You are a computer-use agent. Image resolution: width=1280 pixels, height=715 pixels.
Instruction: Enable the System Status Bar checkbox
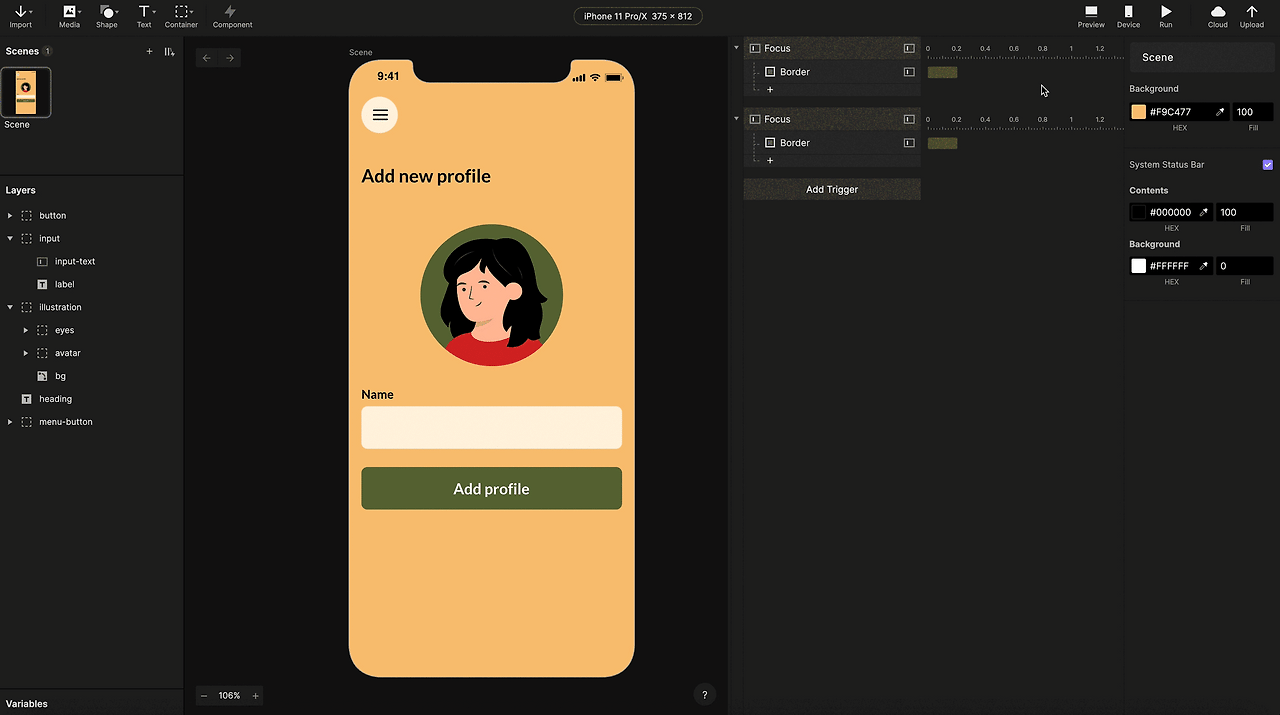pos(1268,164)
